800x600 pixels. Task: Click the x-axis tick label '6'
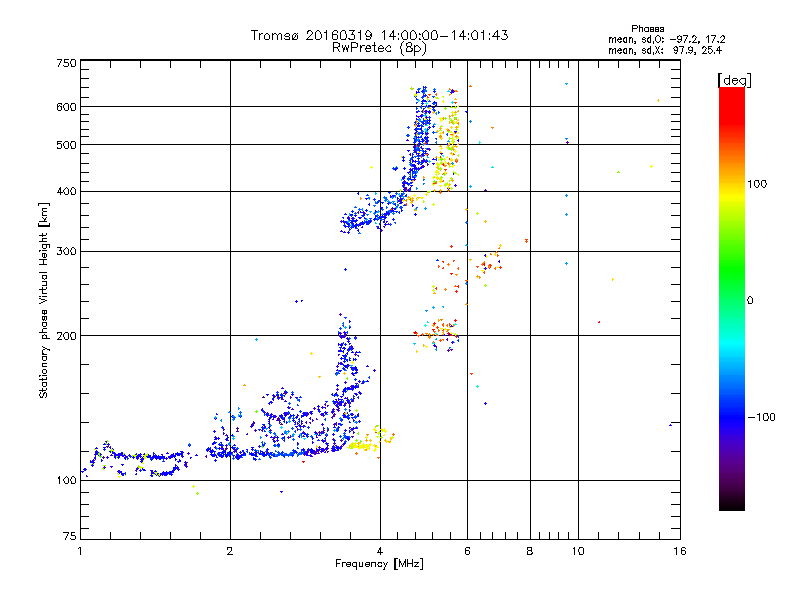pos(467,551)
